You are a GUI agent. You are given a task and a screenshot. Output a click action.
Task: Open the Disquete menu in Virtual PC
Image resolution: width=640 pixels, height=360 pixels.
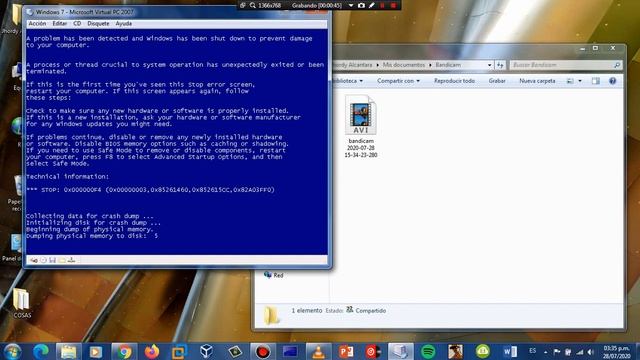coord(98,24)
